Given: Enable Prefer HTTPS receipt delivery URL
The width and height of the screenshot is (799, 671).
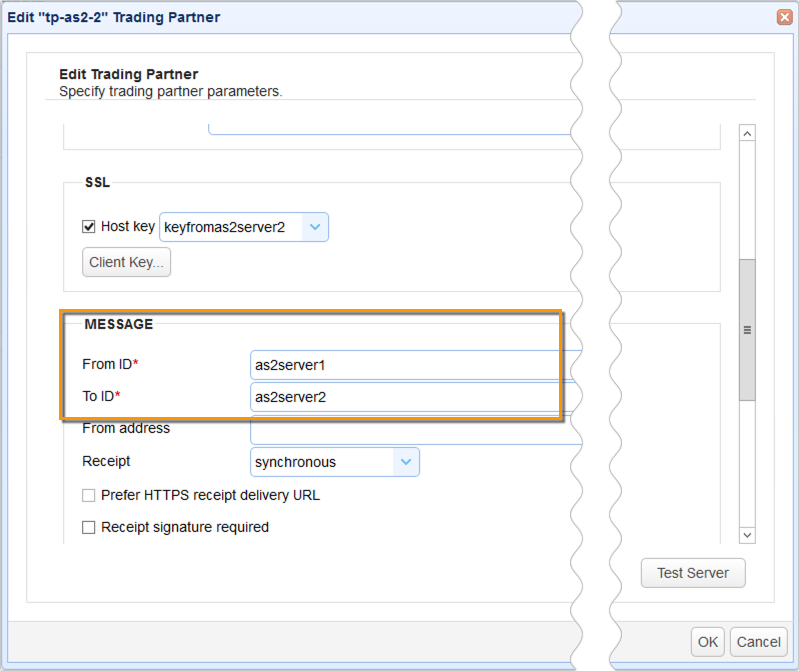Looking at the screenshot, I should coord(89,495).
